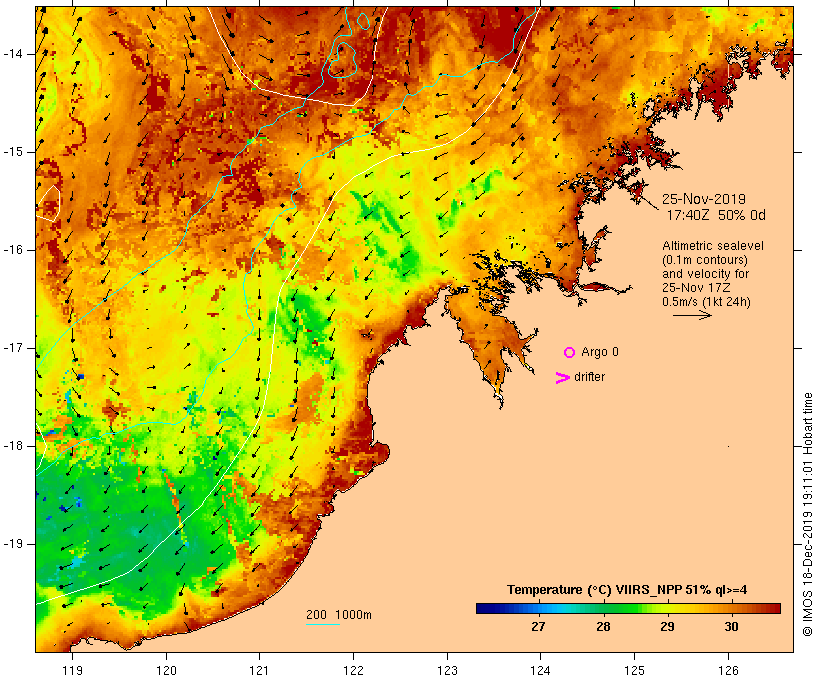This screenshot has width=820, height=680.
Task: Click the 200 1000m depth label
Action: click(x=339, y=615)
